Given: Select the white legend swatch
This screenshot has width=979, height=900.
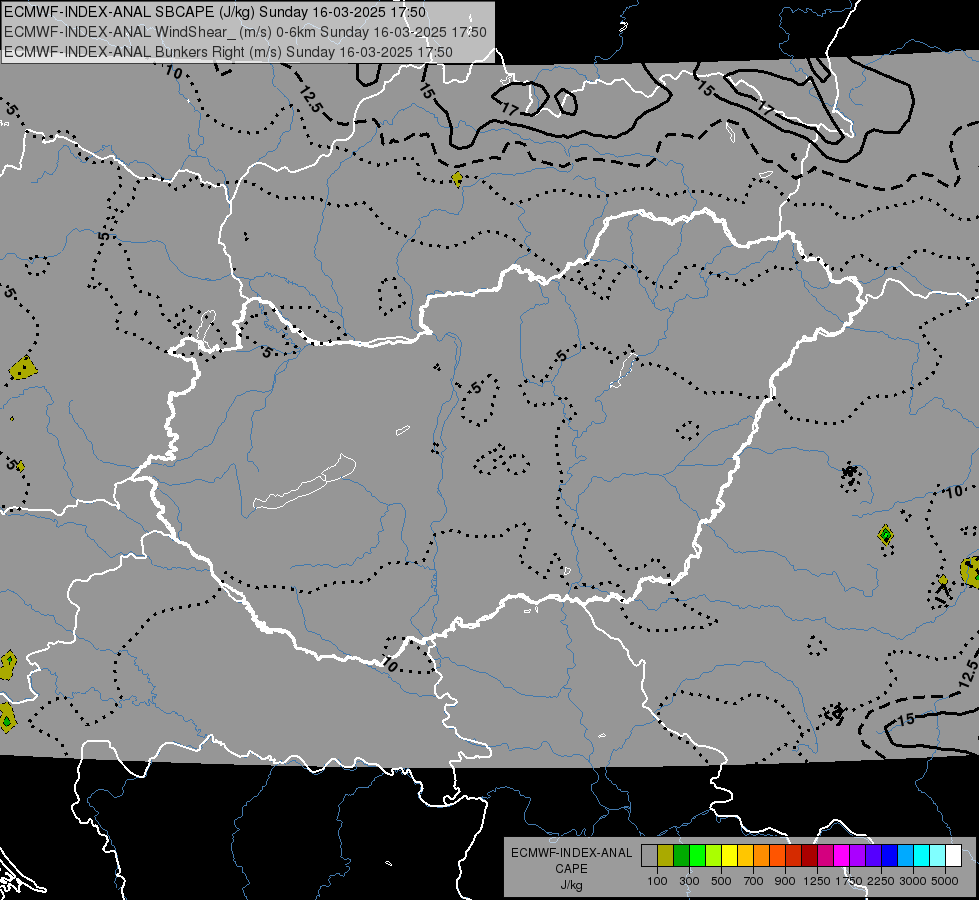Looking at the screenshot, I should pos(953,855).
